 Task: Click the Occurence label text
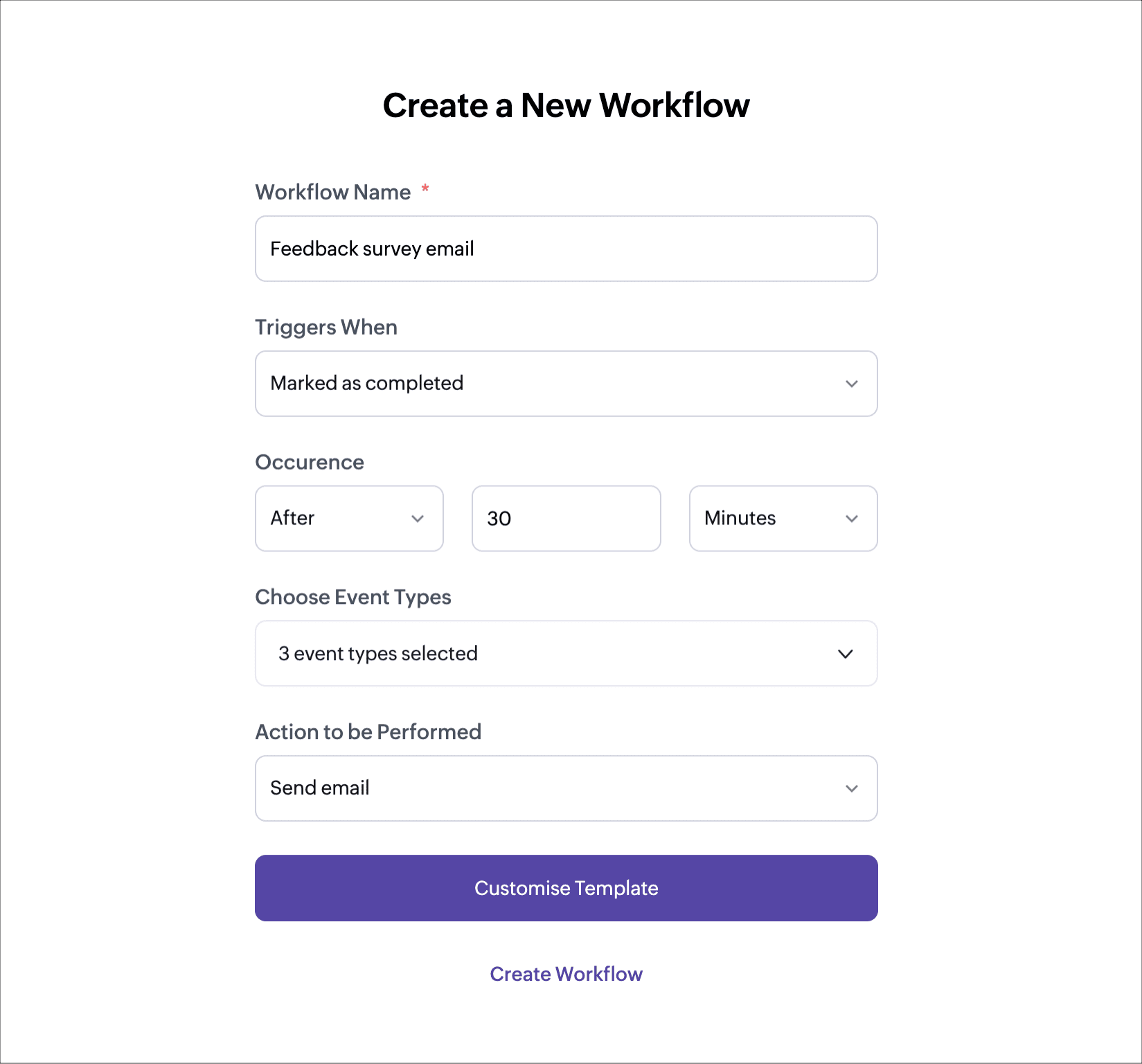coord(310,462)
